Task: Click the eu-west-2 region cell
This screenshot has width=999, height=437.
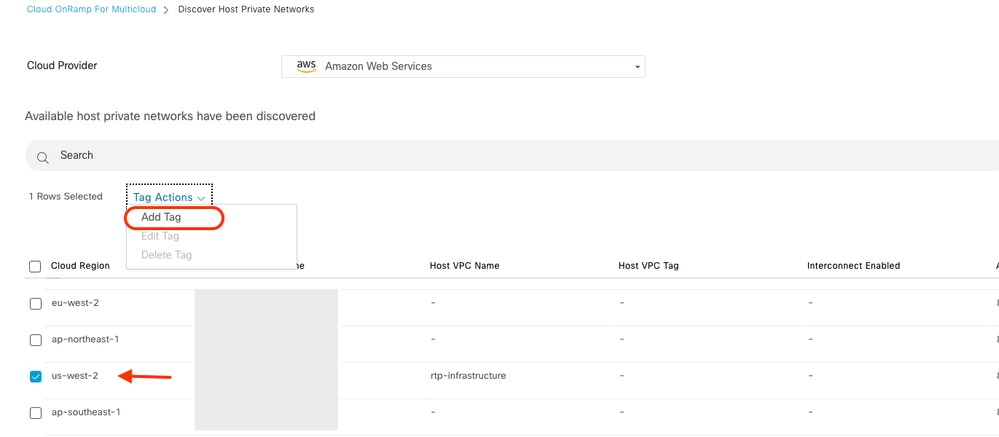Action: coord(75,303)
